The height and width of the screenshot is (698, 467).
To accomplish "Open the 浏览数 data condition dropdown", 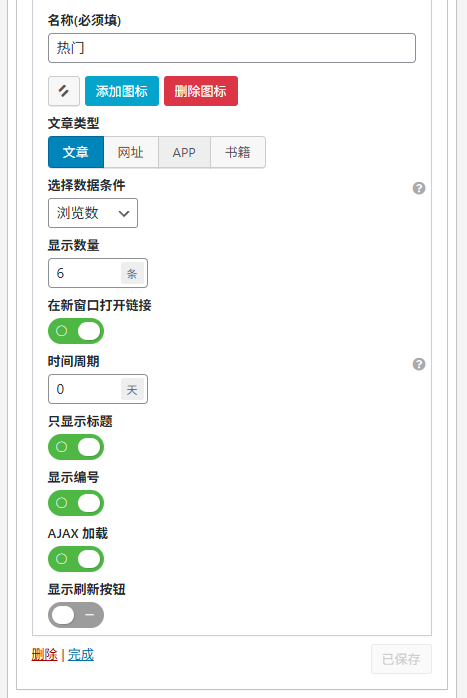I will coord(93,213).
